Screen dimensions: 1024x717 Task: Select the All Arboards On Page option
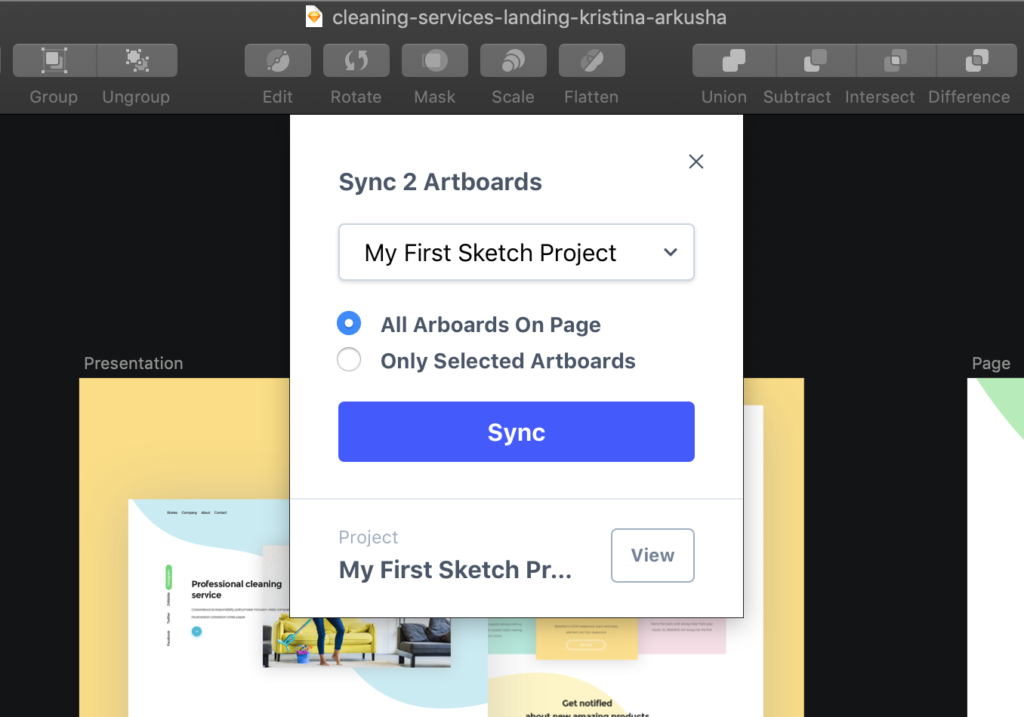coord(348,323)
